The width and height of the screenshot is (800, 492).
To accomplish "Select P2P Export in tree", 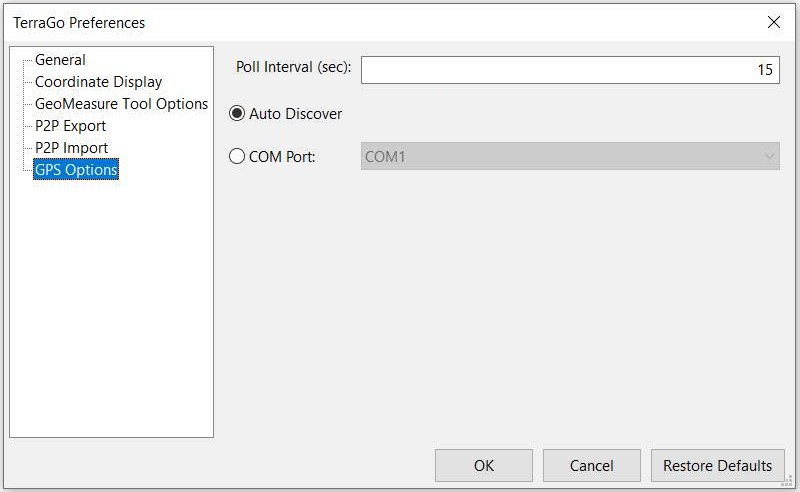I will click(x=70, y=126).
